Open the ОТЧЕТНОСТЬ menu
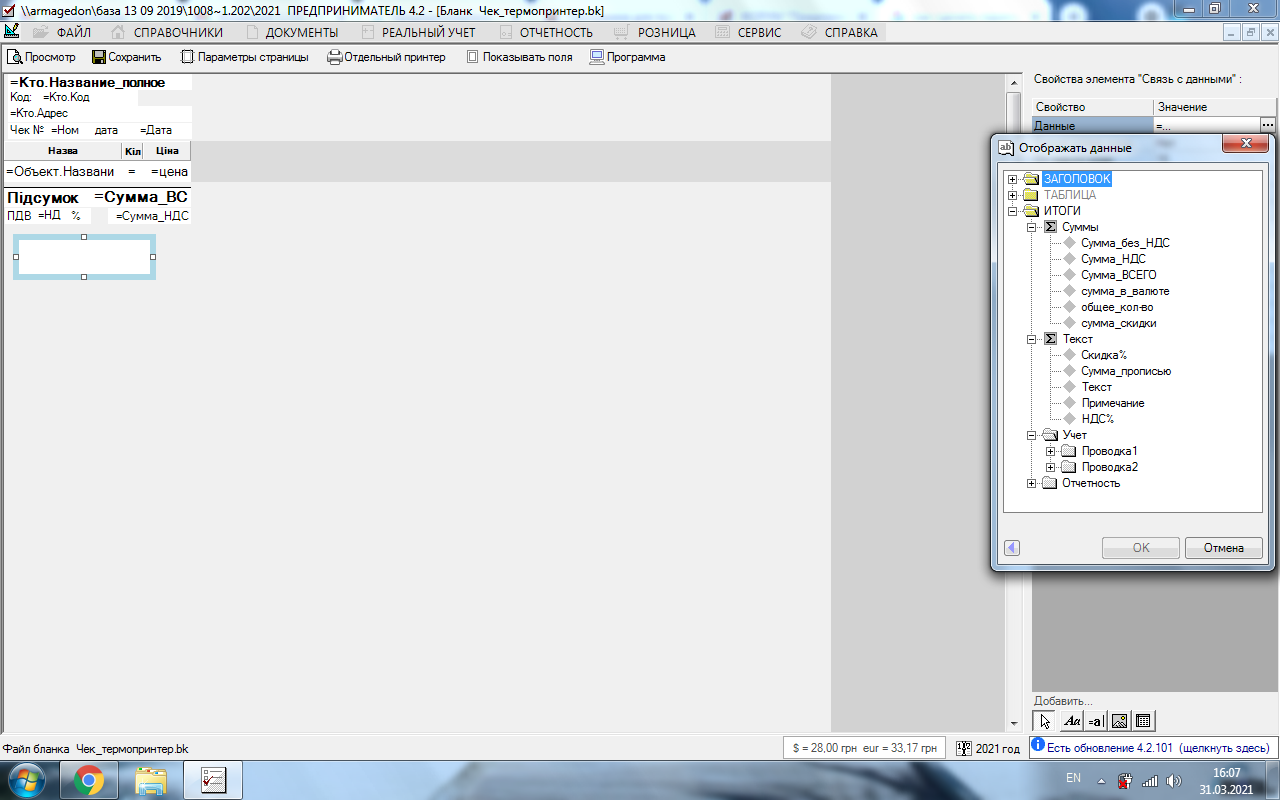This screenshot has height=800, width=1280. point(555,32)
